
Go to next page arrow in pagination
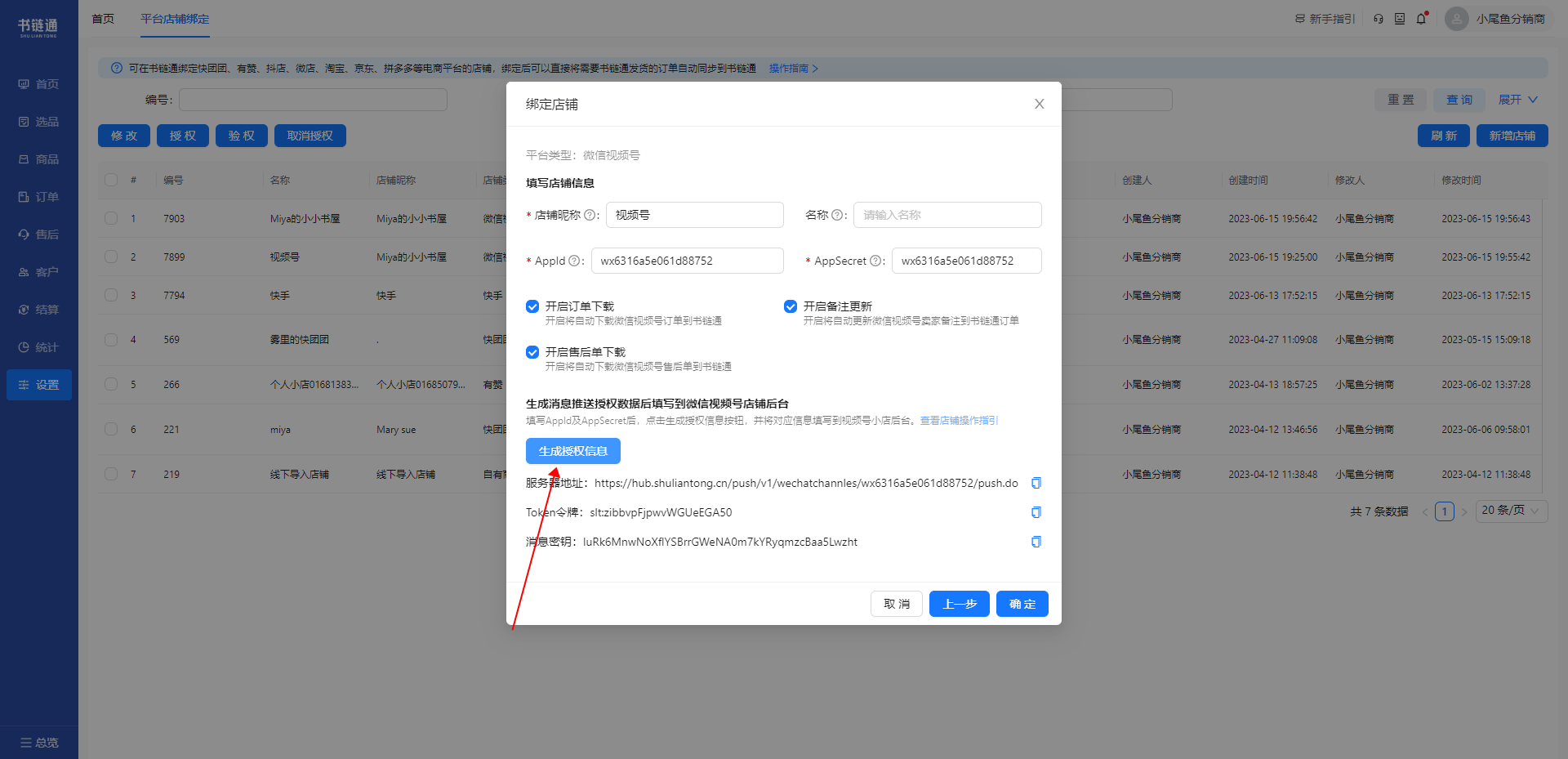coord(1464,512)
